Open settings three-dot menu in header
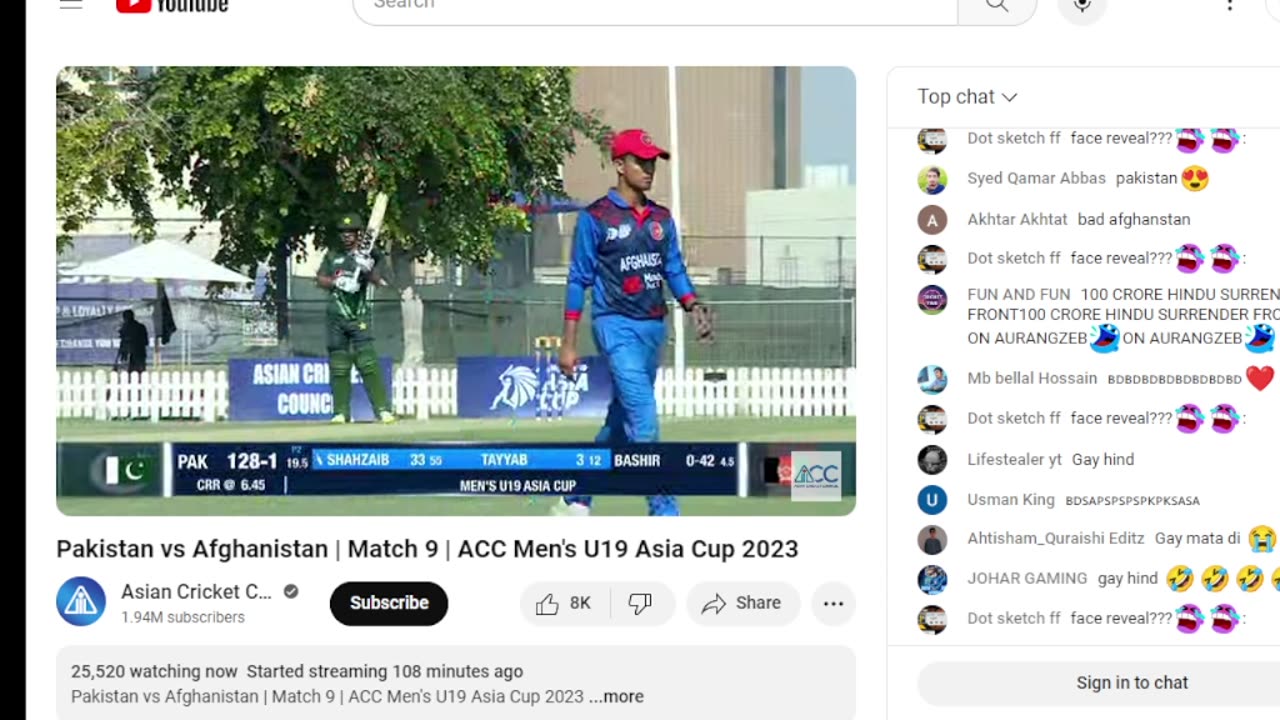1280x720 pixels. [1230, 6]
